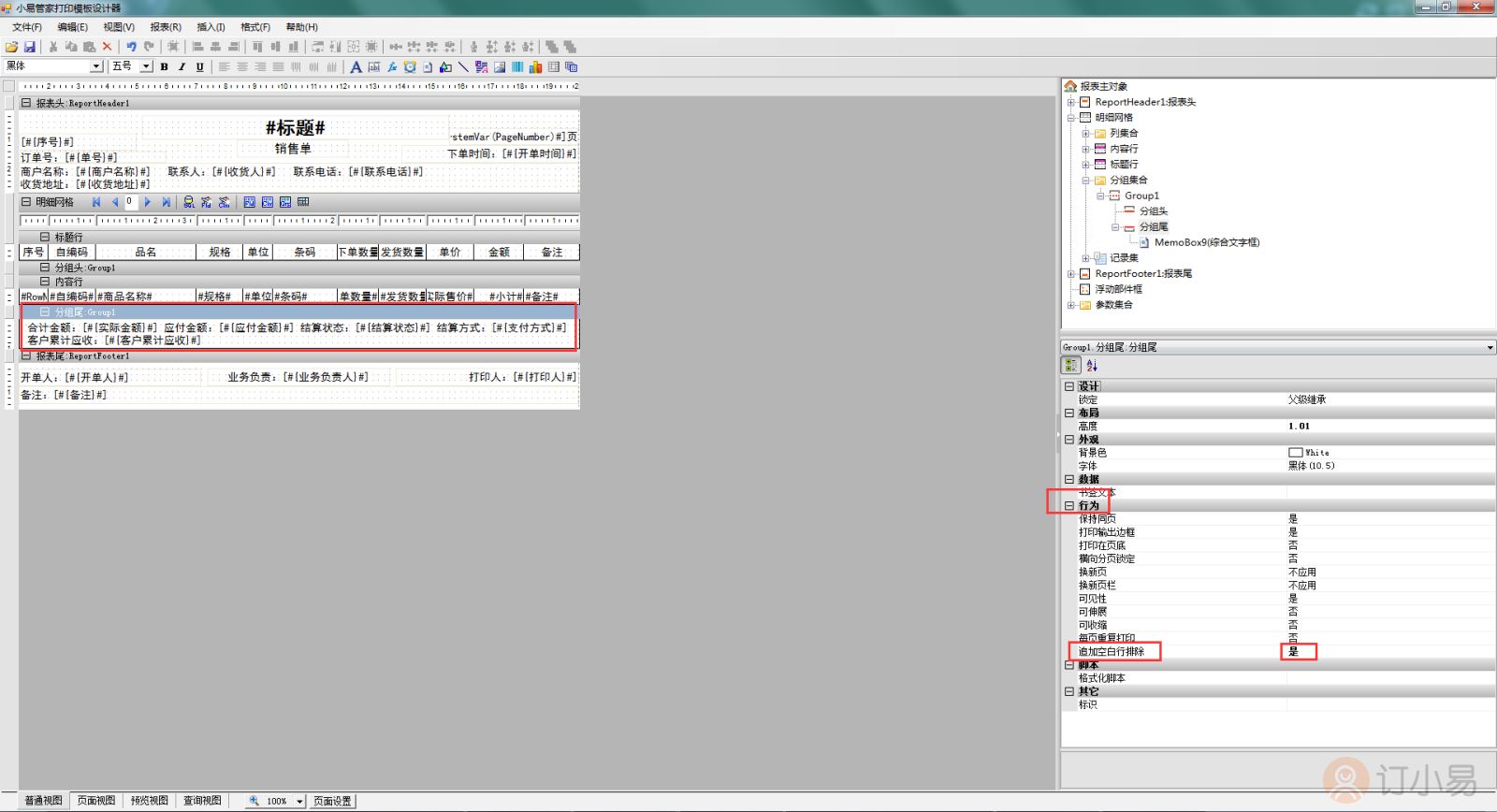This screenshot has height=812, width=1497.
Task: Click the White background color swatch
Action: coord(1295,452)
